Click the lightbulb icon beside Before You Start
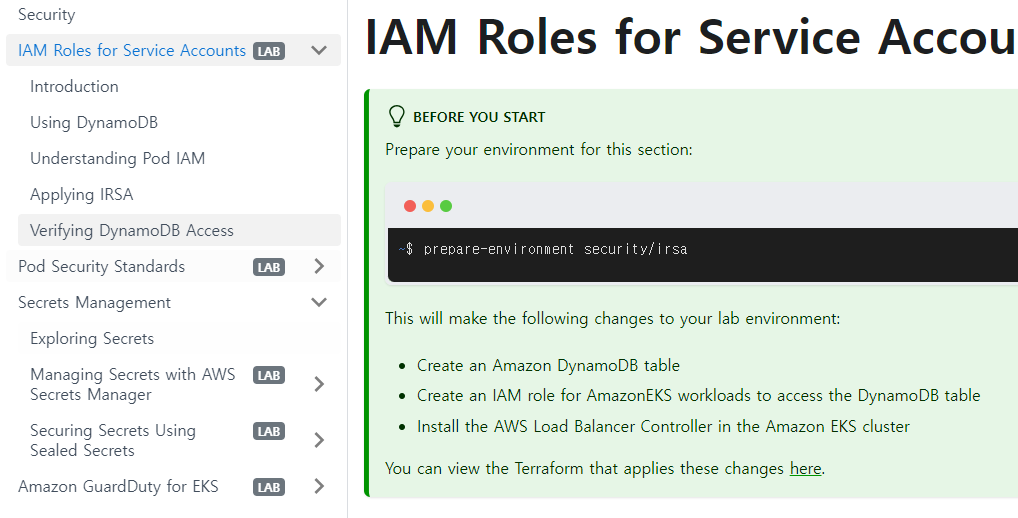The image size is (1018, 518). 396,116
